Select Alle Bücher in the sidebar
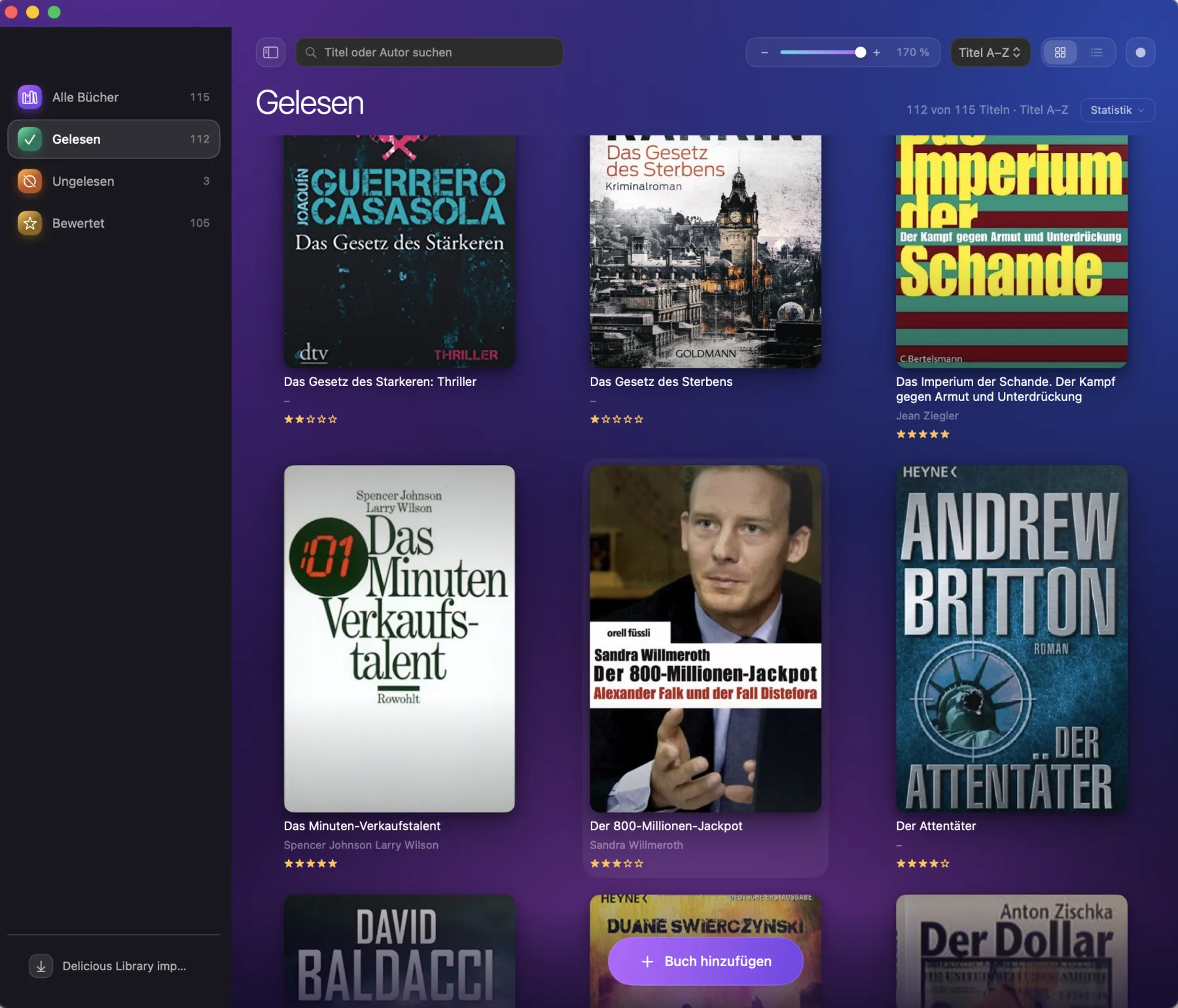Image resolution: width=1178 pixels, height=1008 pixels. point(114,97)
